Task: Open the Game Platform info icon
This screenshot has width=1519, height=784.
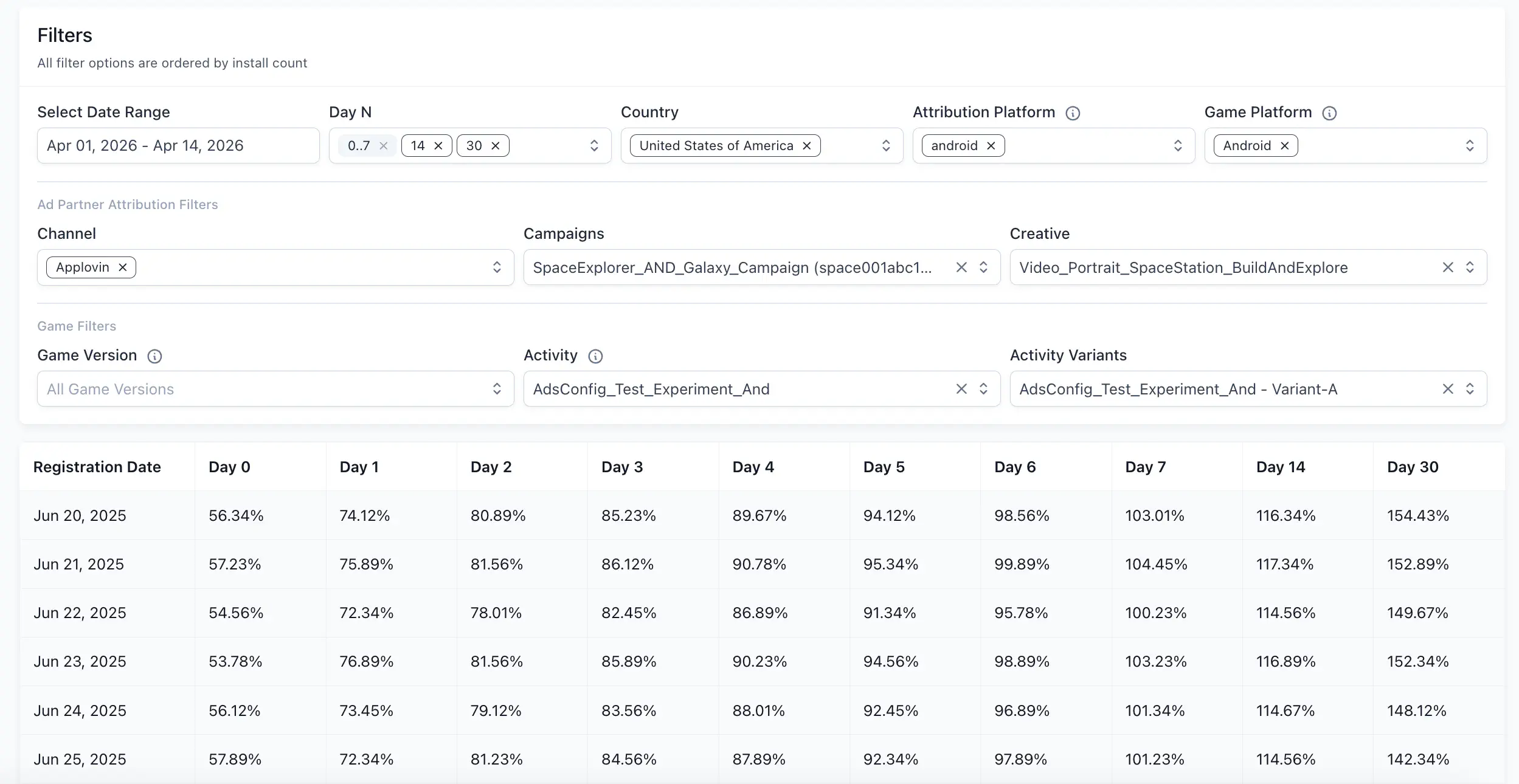Action: [1330, 113]
